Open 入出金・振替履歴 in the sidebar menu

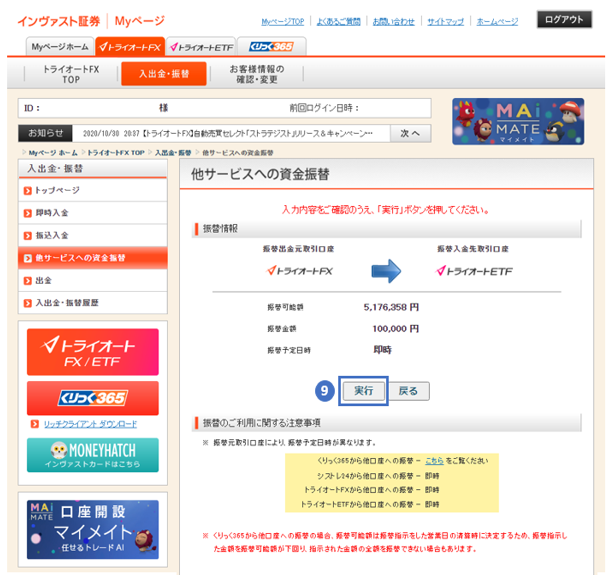point(93,303)
